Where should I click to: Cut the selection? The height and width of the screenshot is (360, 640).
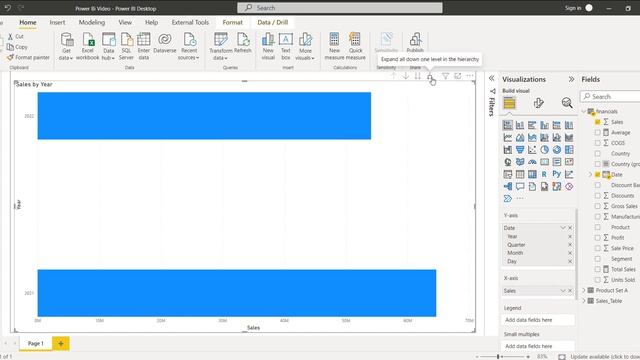tap(16, 36)
